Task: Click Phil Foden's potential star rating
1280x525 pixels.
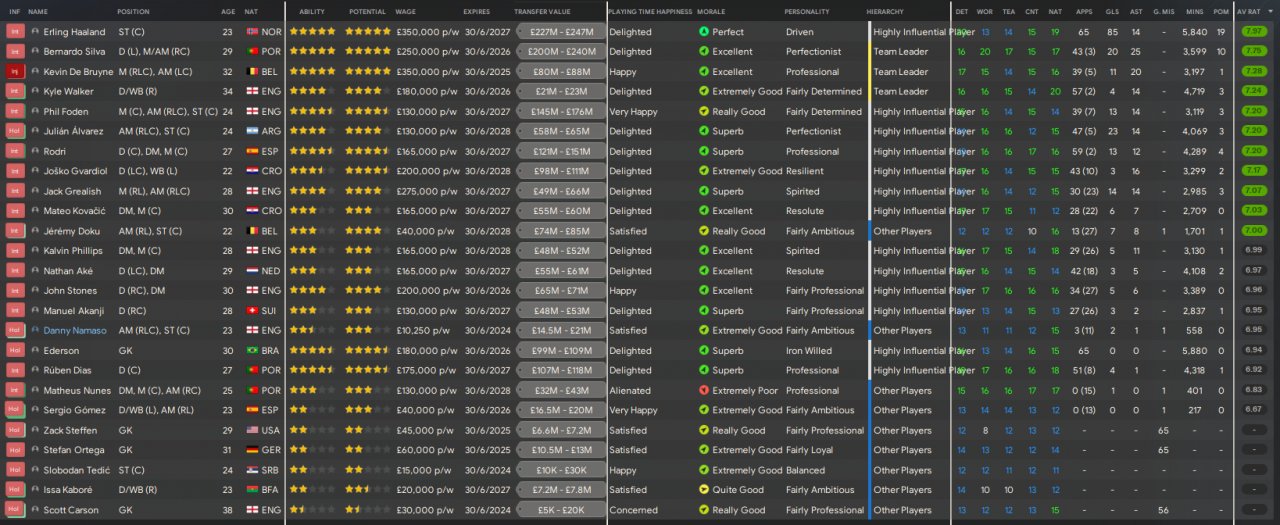Action: point(367,112)
